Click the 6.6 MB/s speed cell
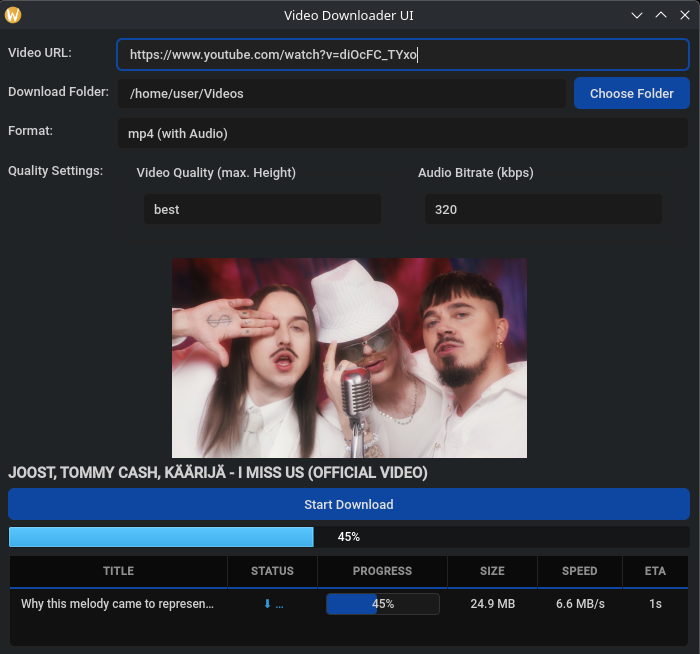700x654 pixels. pos(580,604)
